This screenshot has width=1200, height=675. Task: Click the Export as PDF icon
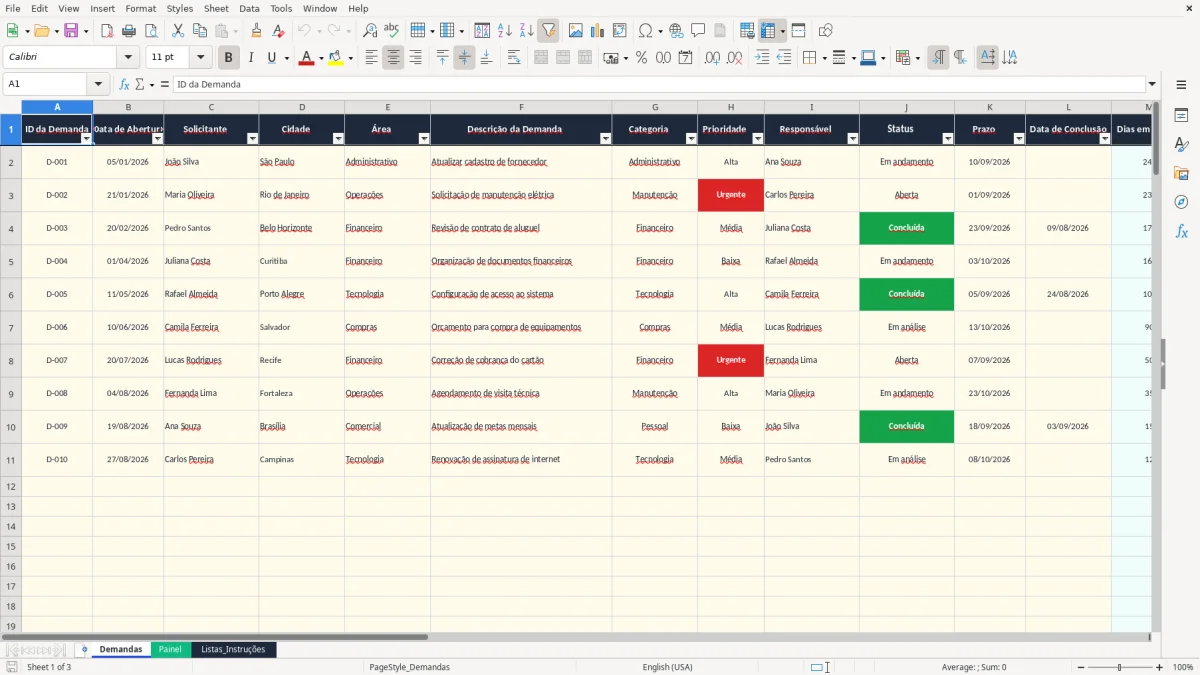click(x=107, y=31)
